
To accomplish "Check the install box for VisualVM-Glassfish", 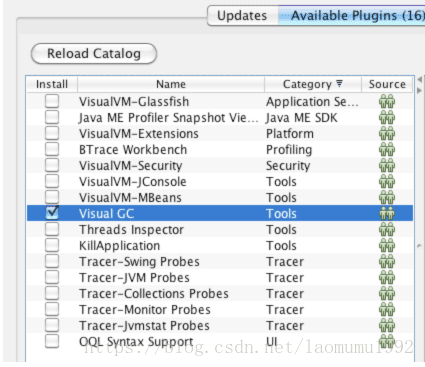I will point(52,101).
